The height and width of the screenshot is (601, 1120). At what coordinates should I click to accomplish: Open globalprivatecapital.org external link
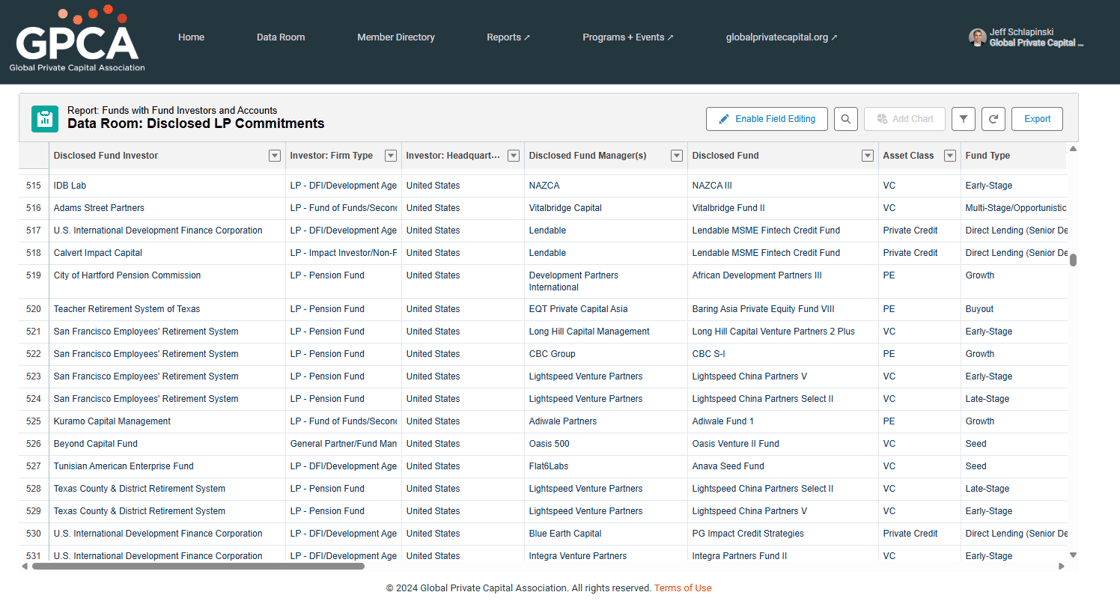coord(781,37)
